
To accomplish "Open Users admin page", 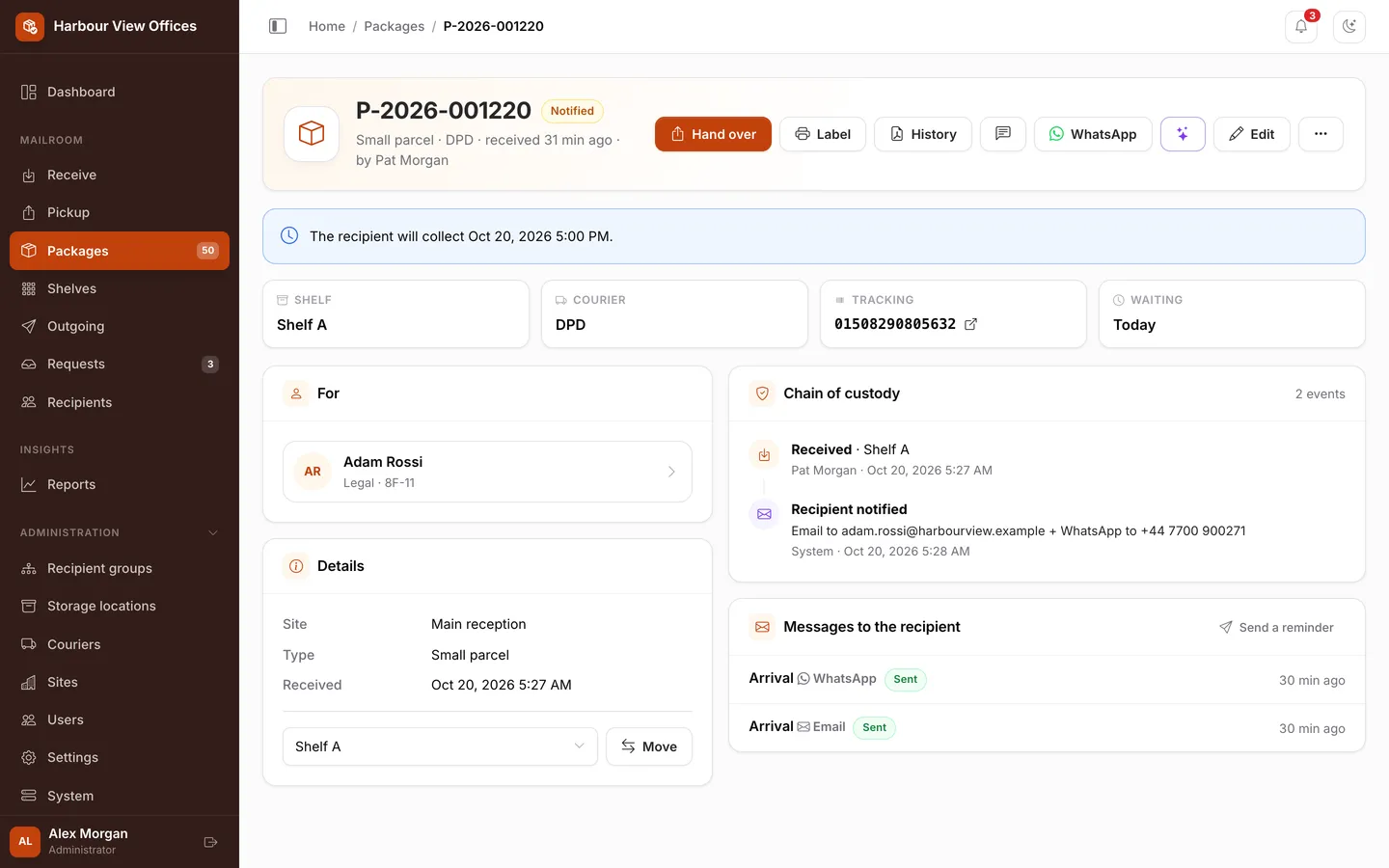I will pos(120,719).
